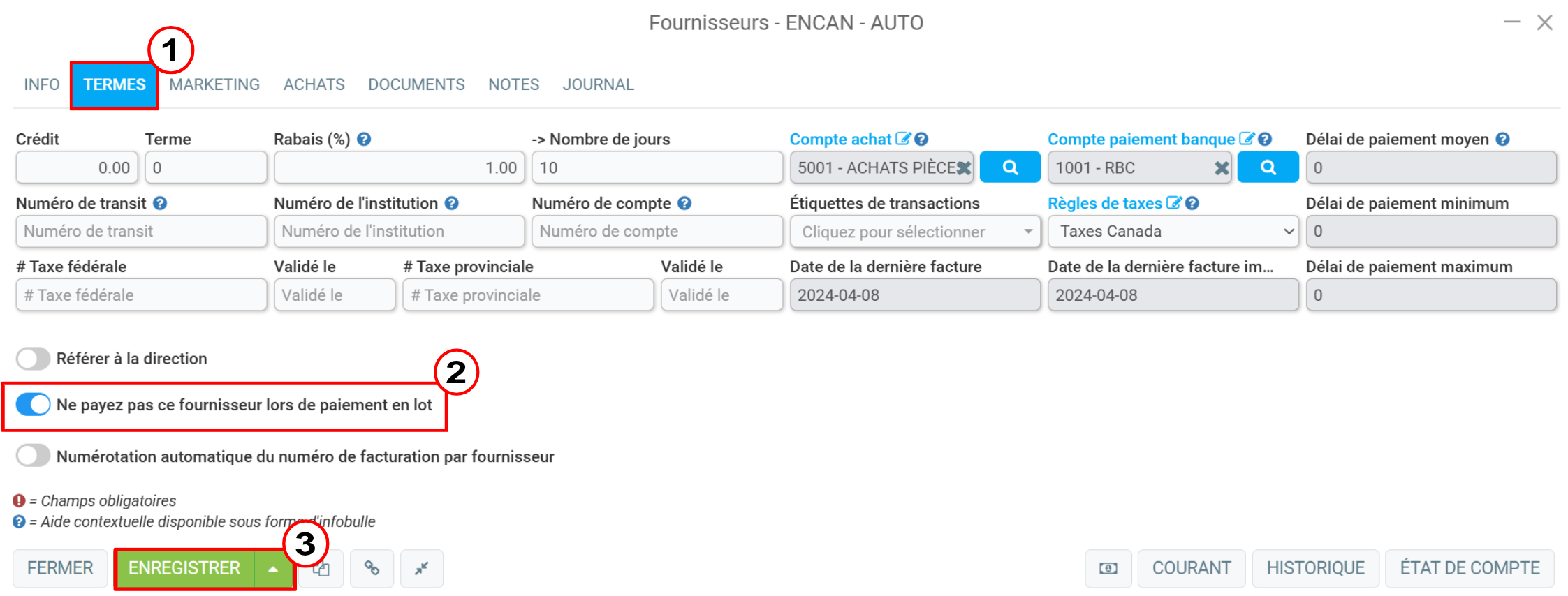Screen dimensions: 1568x596
Task: Disable Ne payez pas ce fournisseur toggle
Action: click(x=33, y=405)
